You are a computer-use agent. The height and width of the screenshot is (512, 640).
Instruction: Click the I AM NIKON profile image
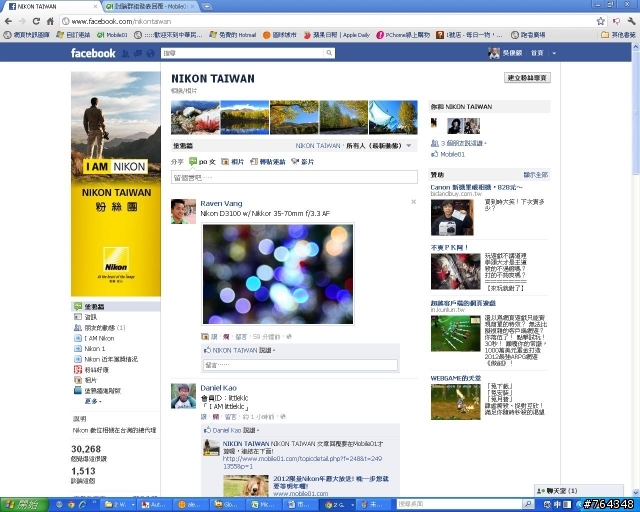pyautogui.click(x=116, y=184)
